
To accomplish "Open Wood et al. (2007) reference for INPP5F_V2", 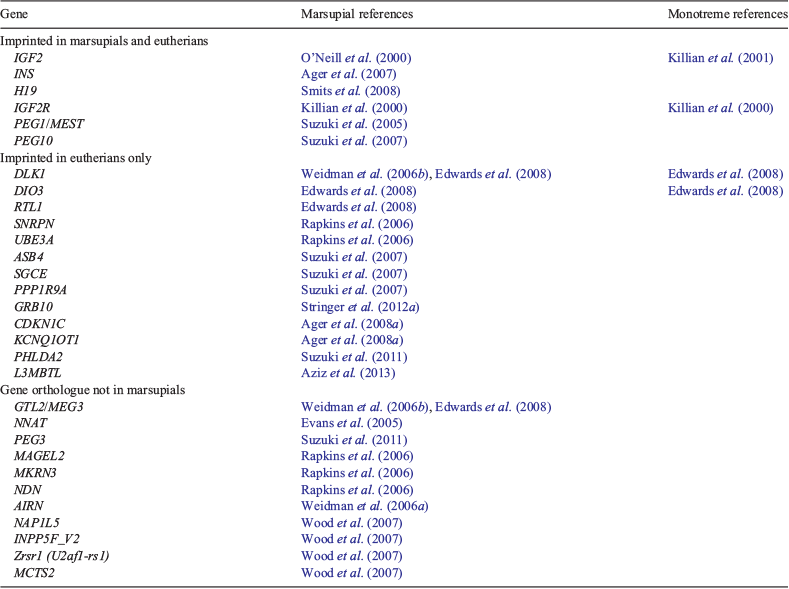I will (351, 539).
